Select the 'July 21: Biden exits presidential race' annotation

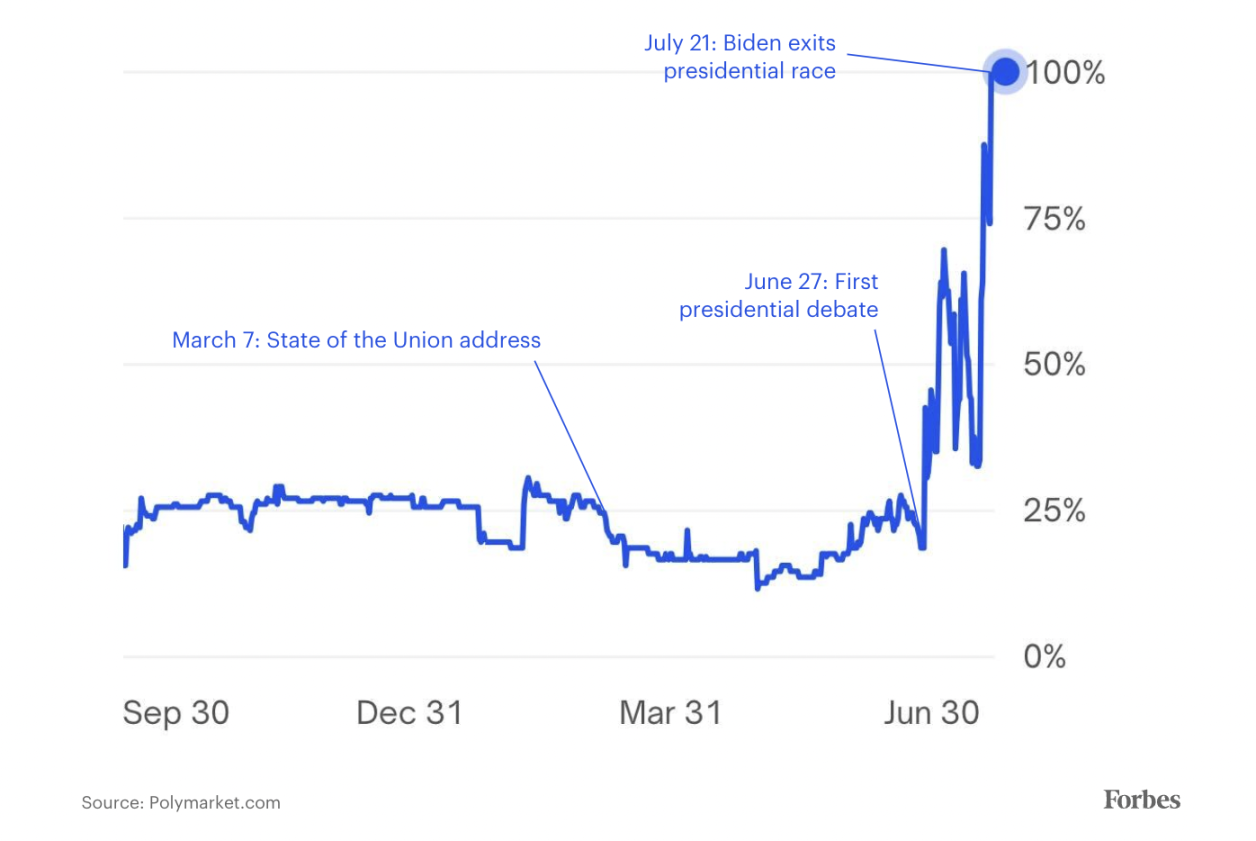pos(750,57)
